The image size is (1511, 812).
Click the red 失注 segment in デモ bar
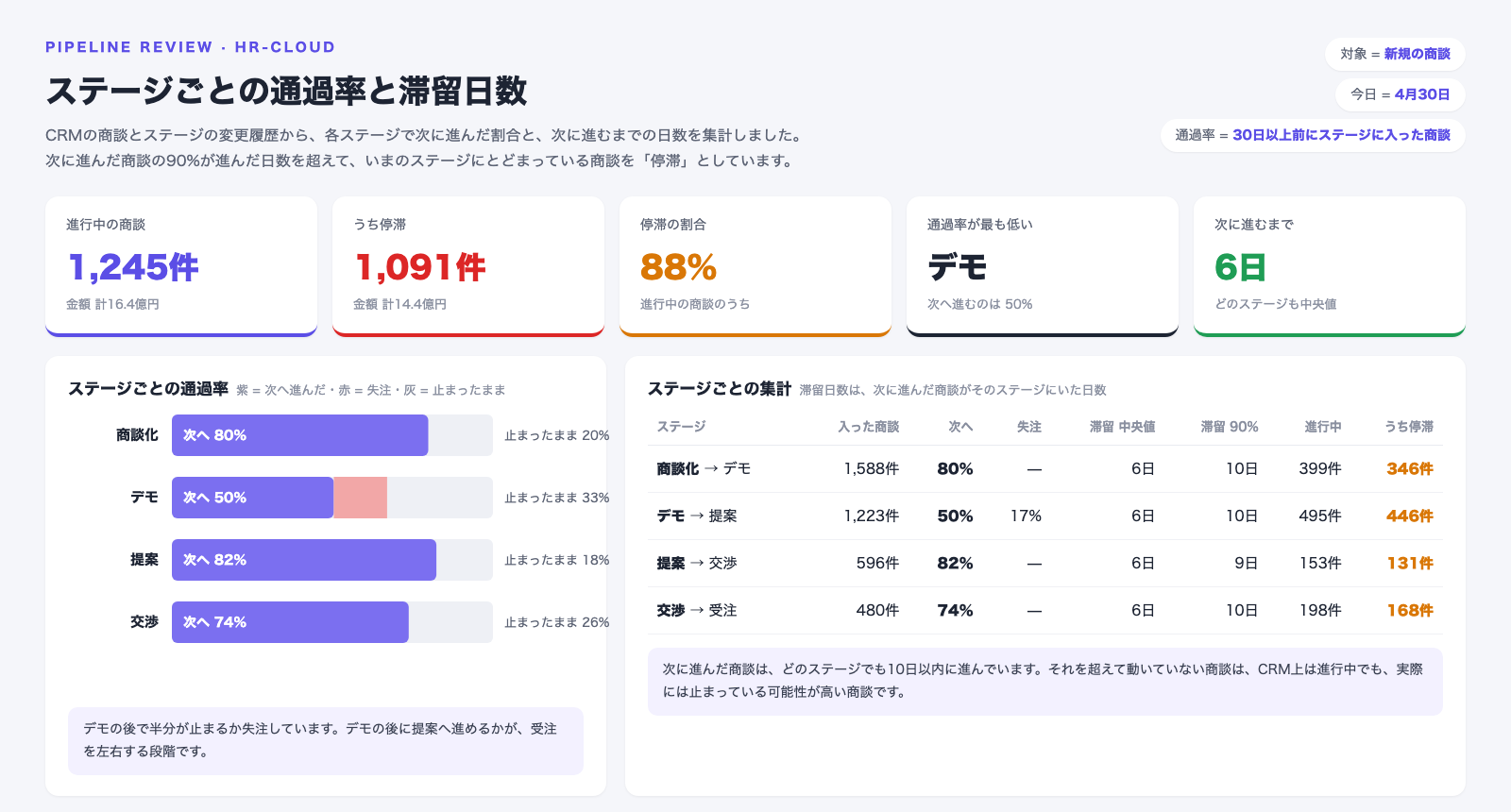[360, 498]
